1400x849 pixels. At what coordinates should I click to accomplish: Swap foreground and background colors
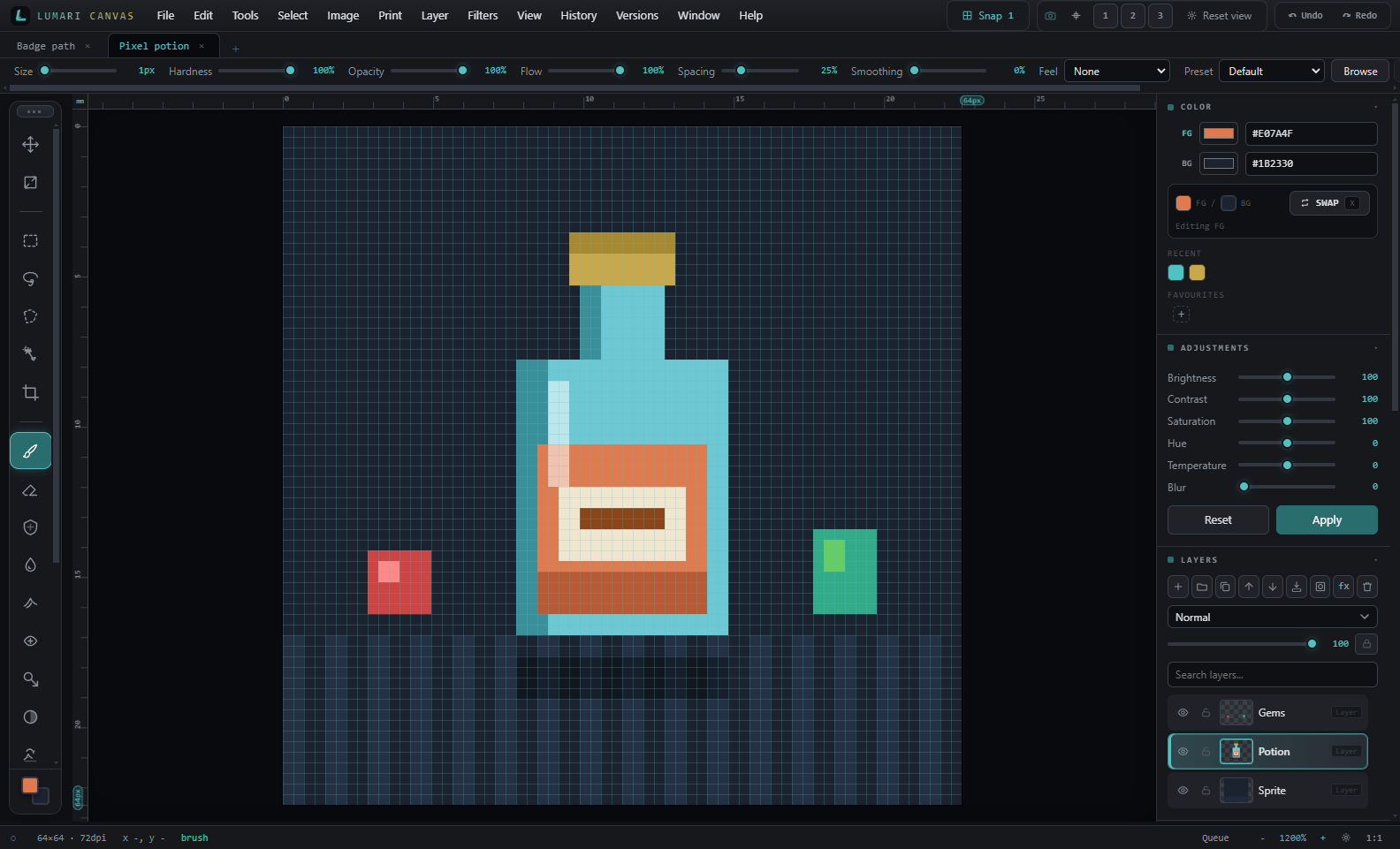(1329, 203)
